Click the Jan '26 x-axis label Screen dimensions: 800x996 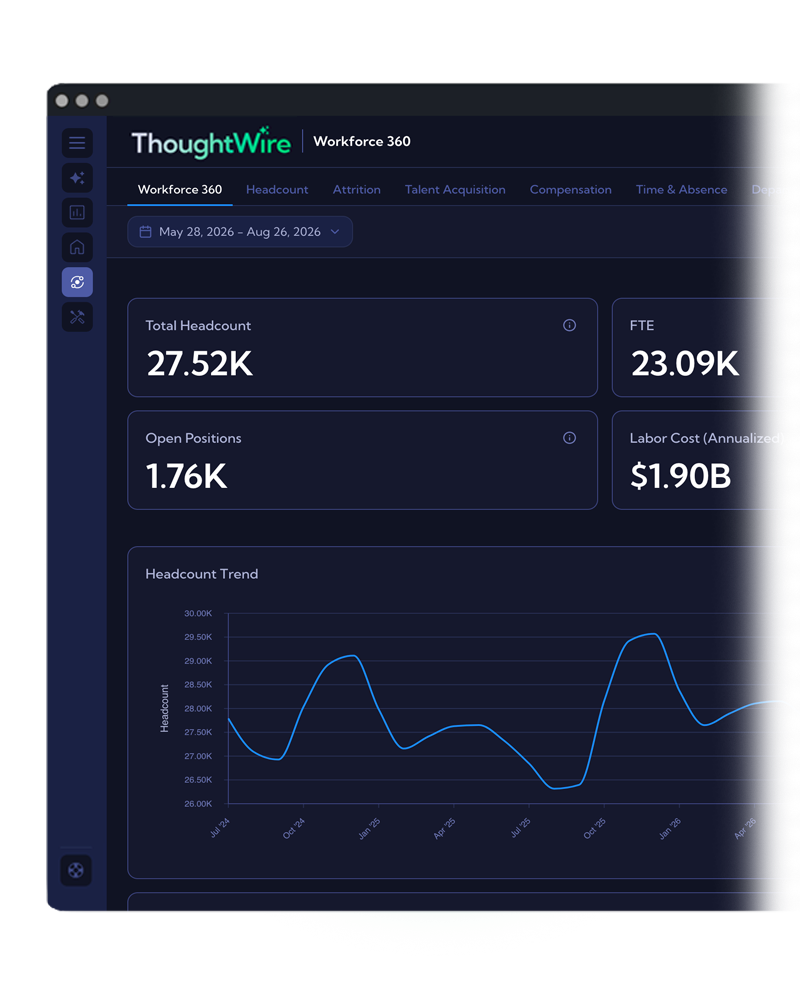[670, 829]
